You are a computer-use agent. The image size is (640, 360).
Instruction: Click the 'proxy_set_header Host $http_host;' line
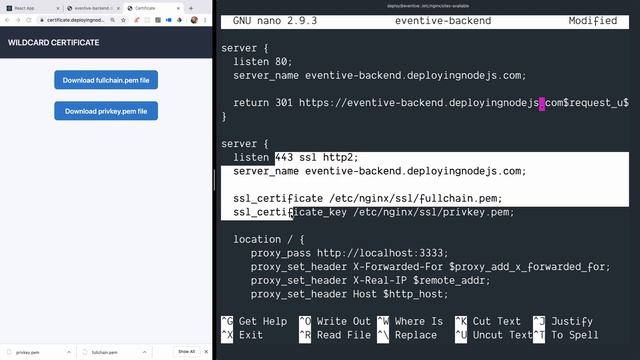coord(349,294)
